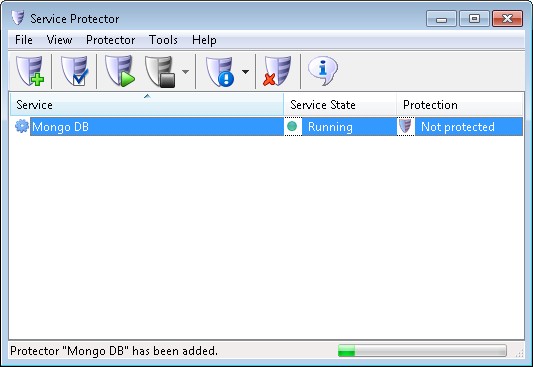The width and height of the screenshot is (533, 367).
Task: Expand the shield alert dropdown arrow
Action: pyautogui.click(x=245, y=72)
